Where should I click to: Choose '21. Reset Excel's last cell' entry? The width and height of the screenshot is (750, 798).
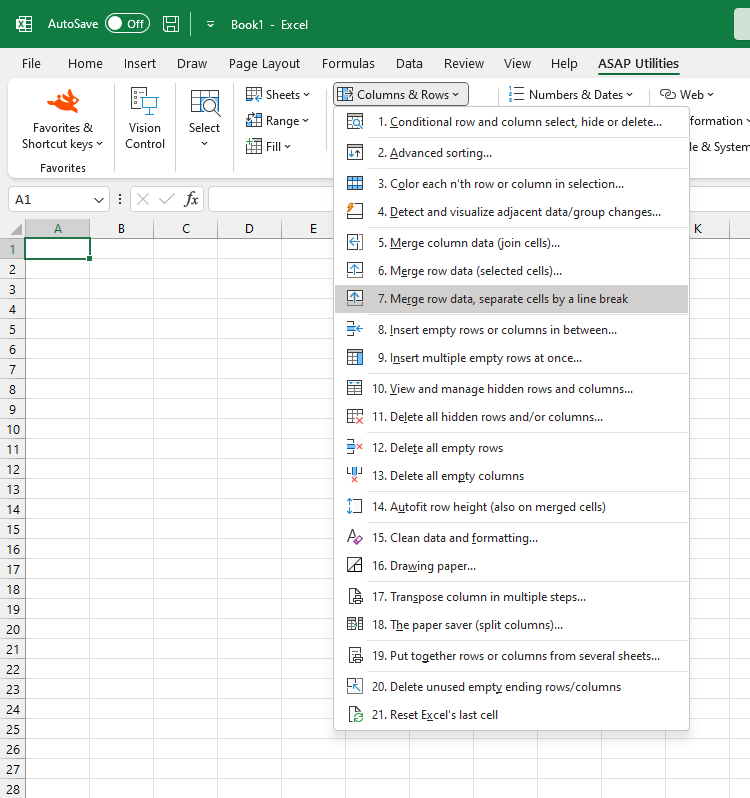[511, 715]
